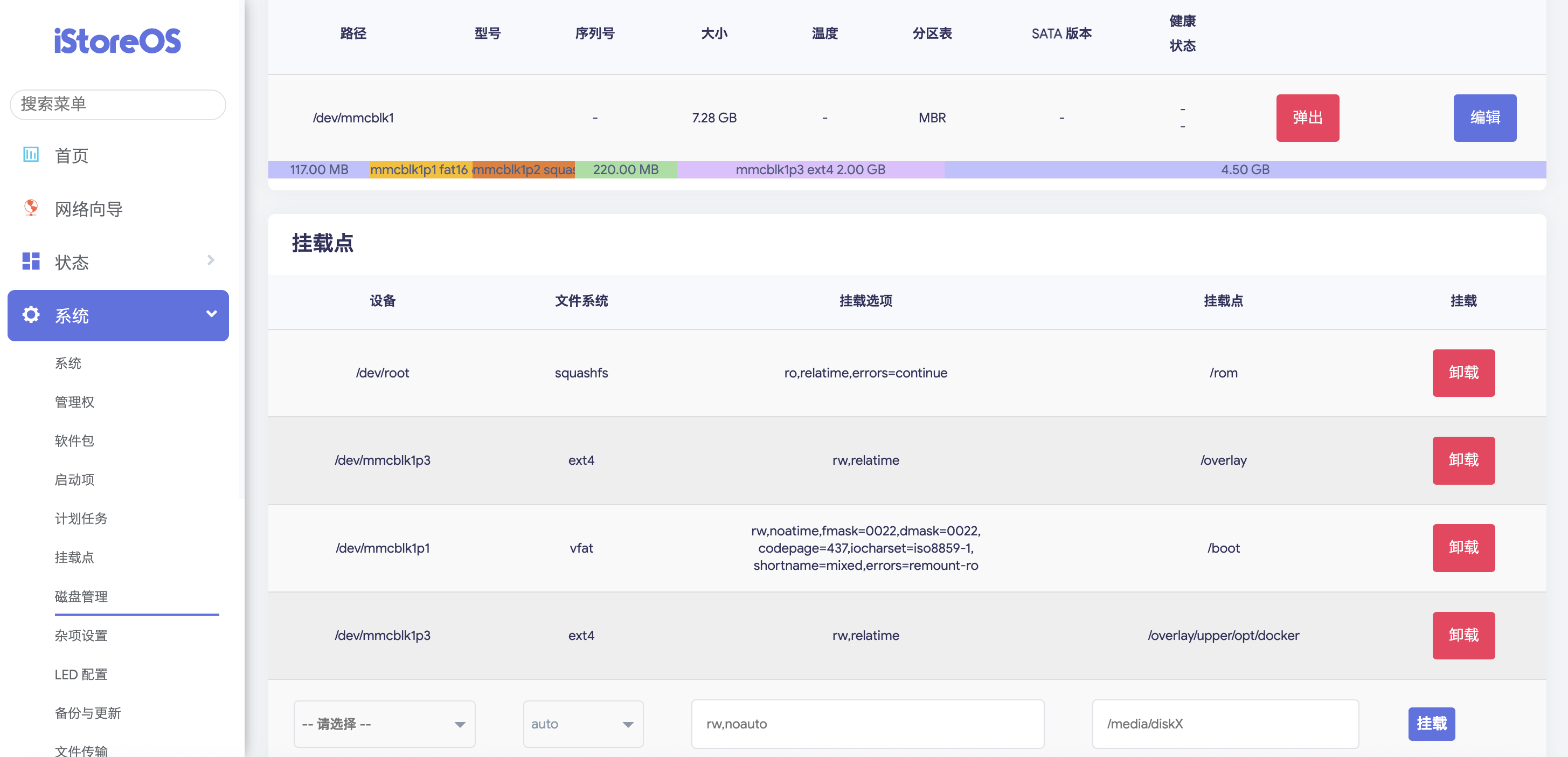This screenshot has width=1568, height=757.
Task: Open the auto filesystem dropdown
Action: tap(582, 724)
